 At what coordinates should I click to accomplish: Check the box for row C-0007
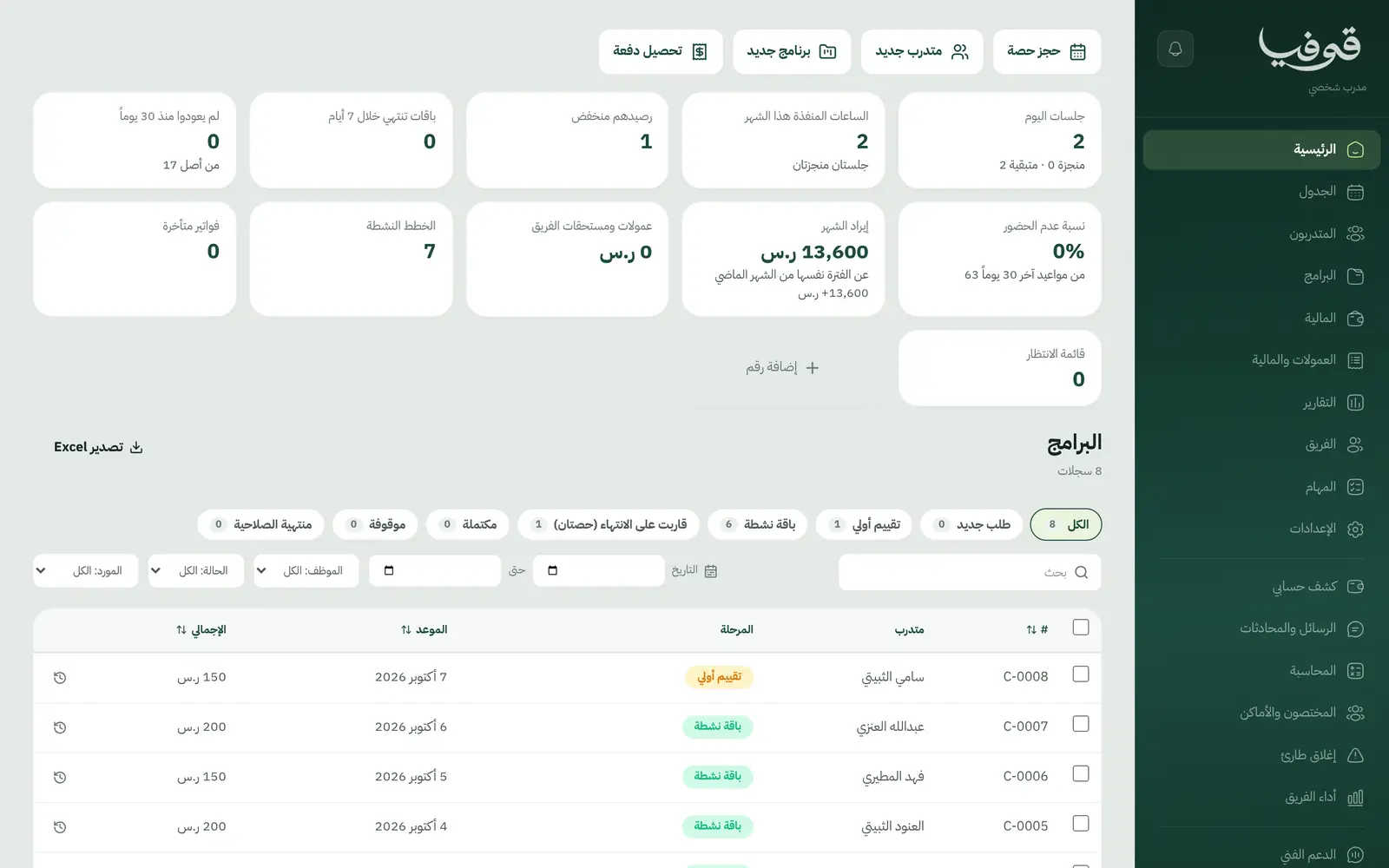[x=1081, y=723]
